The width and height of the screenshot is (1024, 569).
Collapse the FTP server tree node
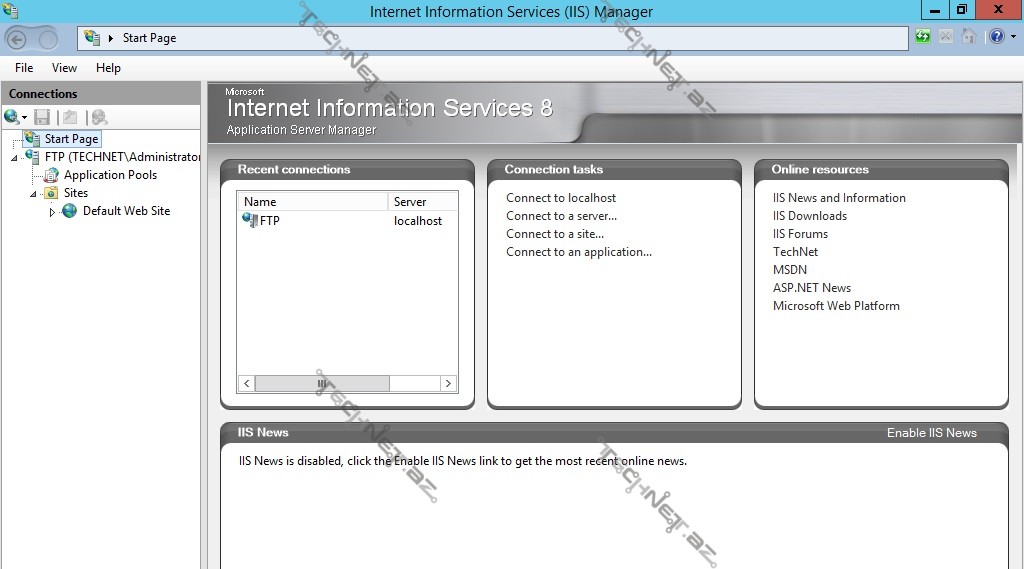point(14,158)
